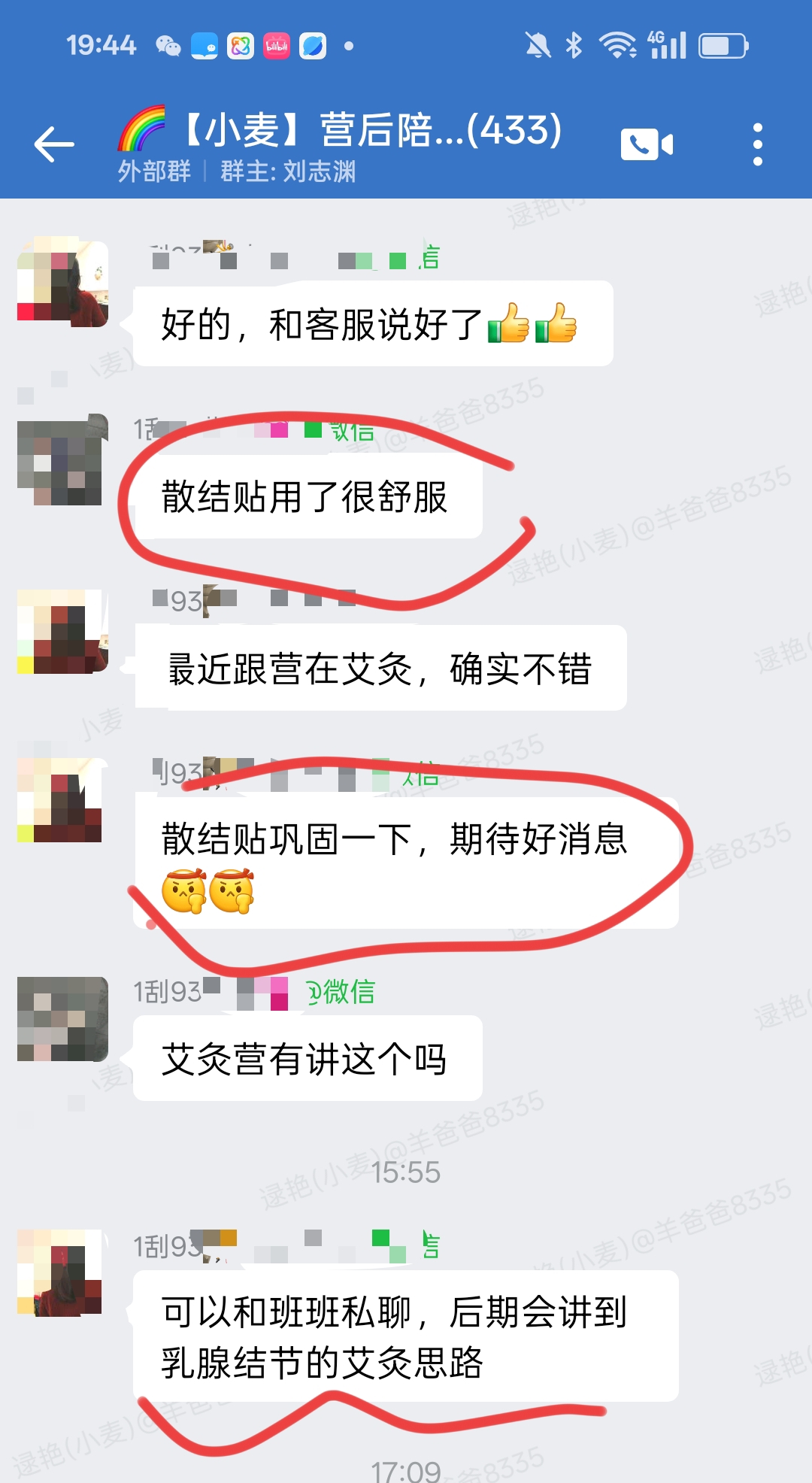Tap the message 散结贴用了很舒服

click(308, 496)
